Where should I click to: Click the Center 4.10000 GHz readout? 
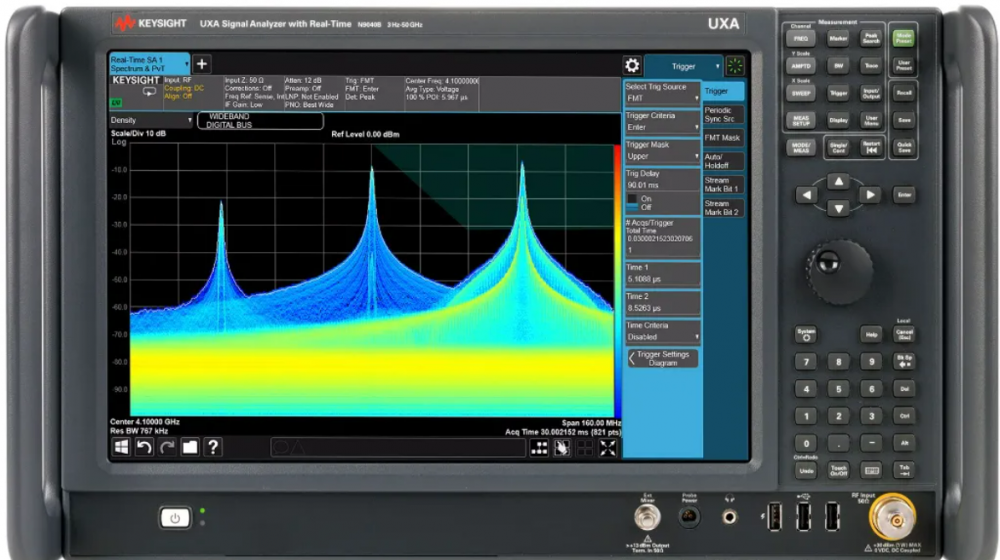145,422
